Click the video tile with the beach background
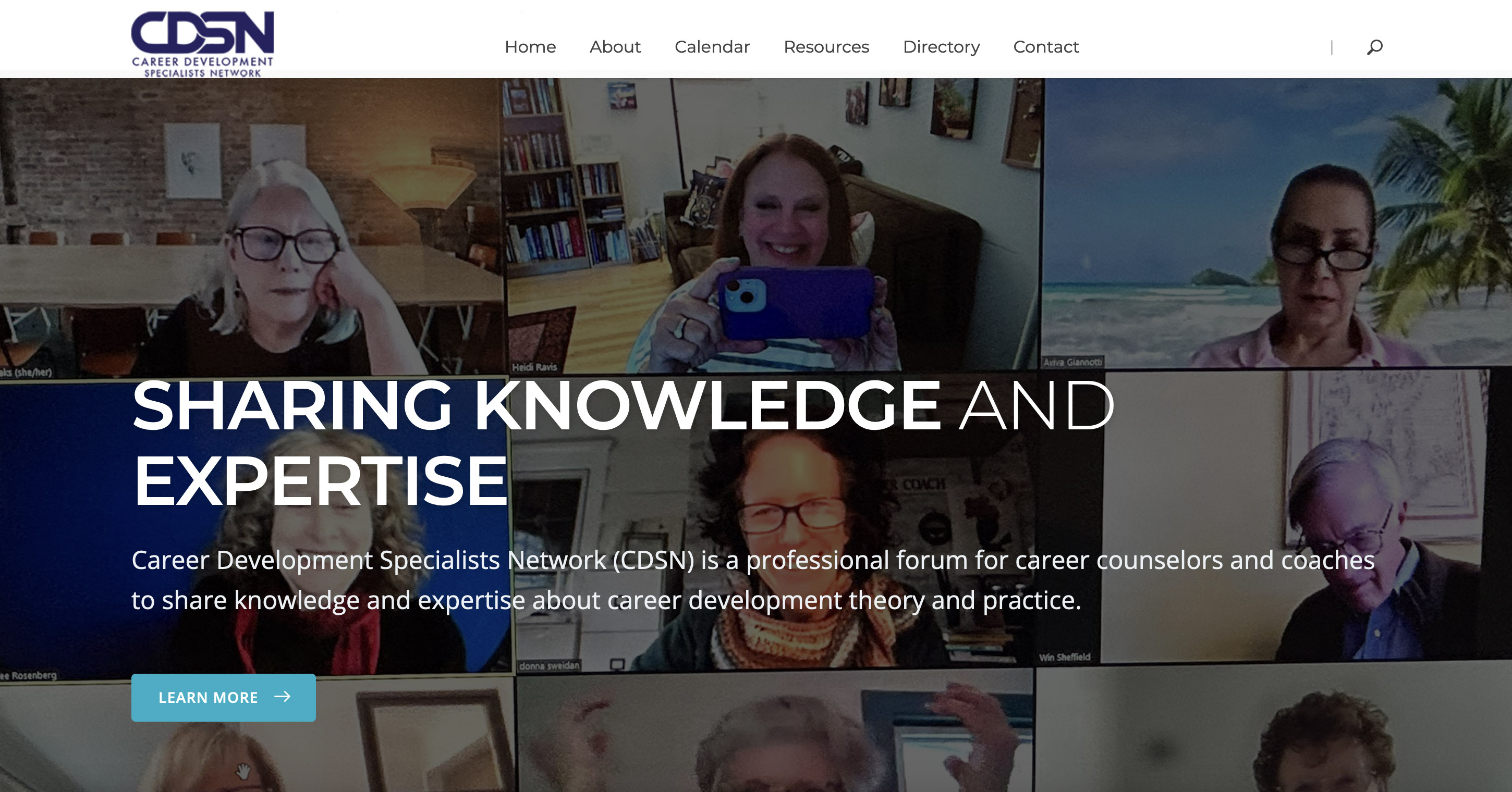 (x=1277, y=223)
